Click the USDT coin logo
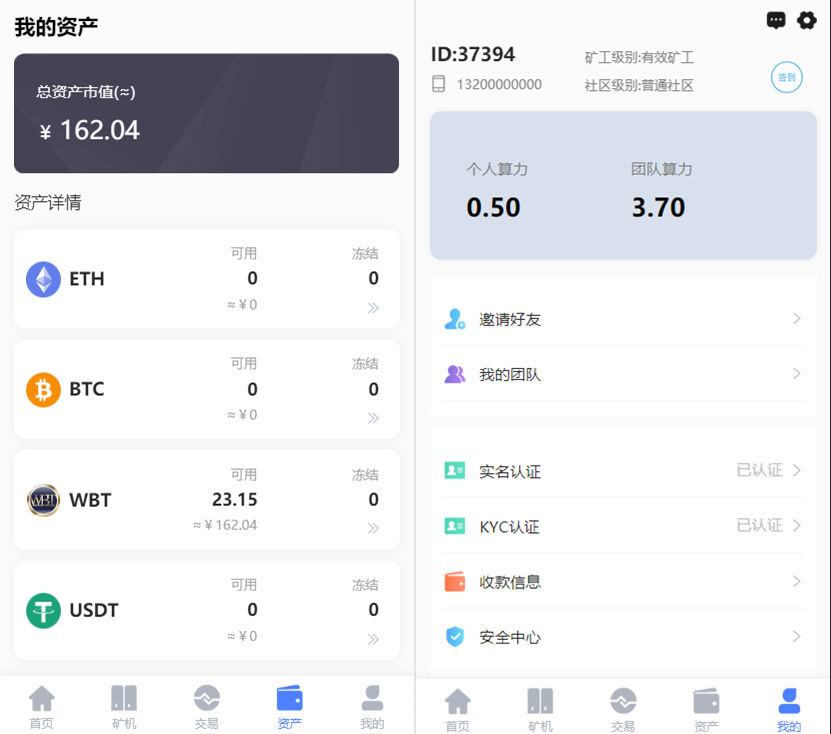Viewport: 831px width, 734px height. click(x=43, y=611)
